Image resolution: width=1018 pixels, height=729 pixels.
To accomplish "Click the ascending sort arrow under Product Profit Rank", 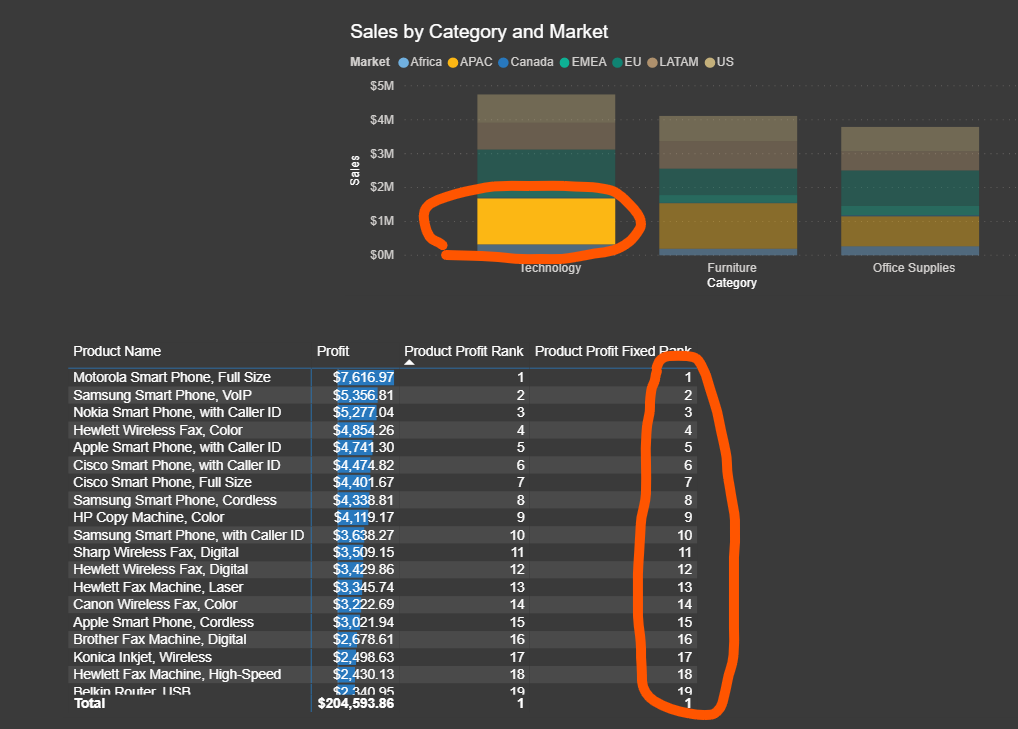I will pos(409,362).
